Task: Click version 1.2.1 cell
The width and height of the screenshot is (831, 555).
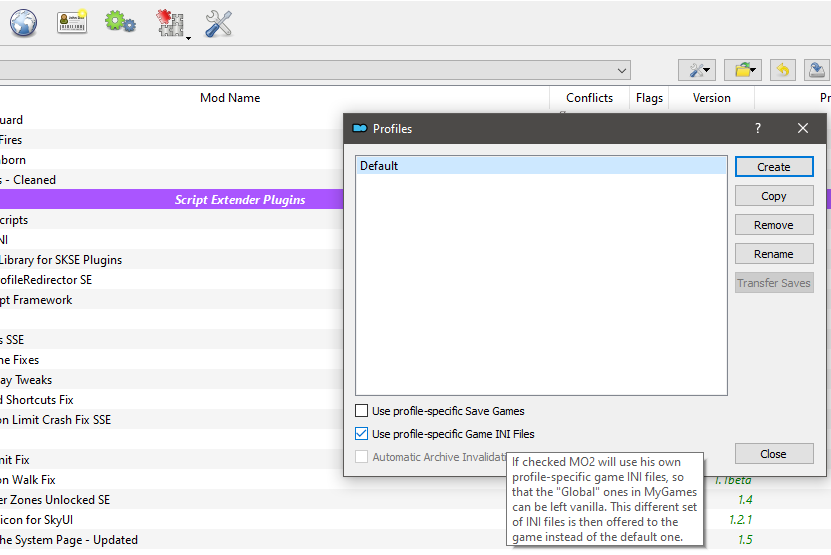Action: tap(740, 519)
